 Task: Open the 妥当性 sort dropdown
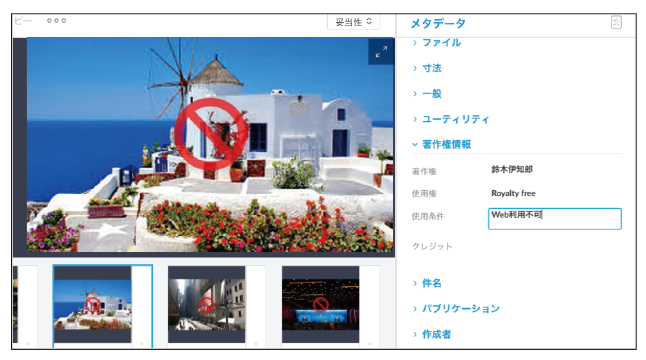(353, 22)
